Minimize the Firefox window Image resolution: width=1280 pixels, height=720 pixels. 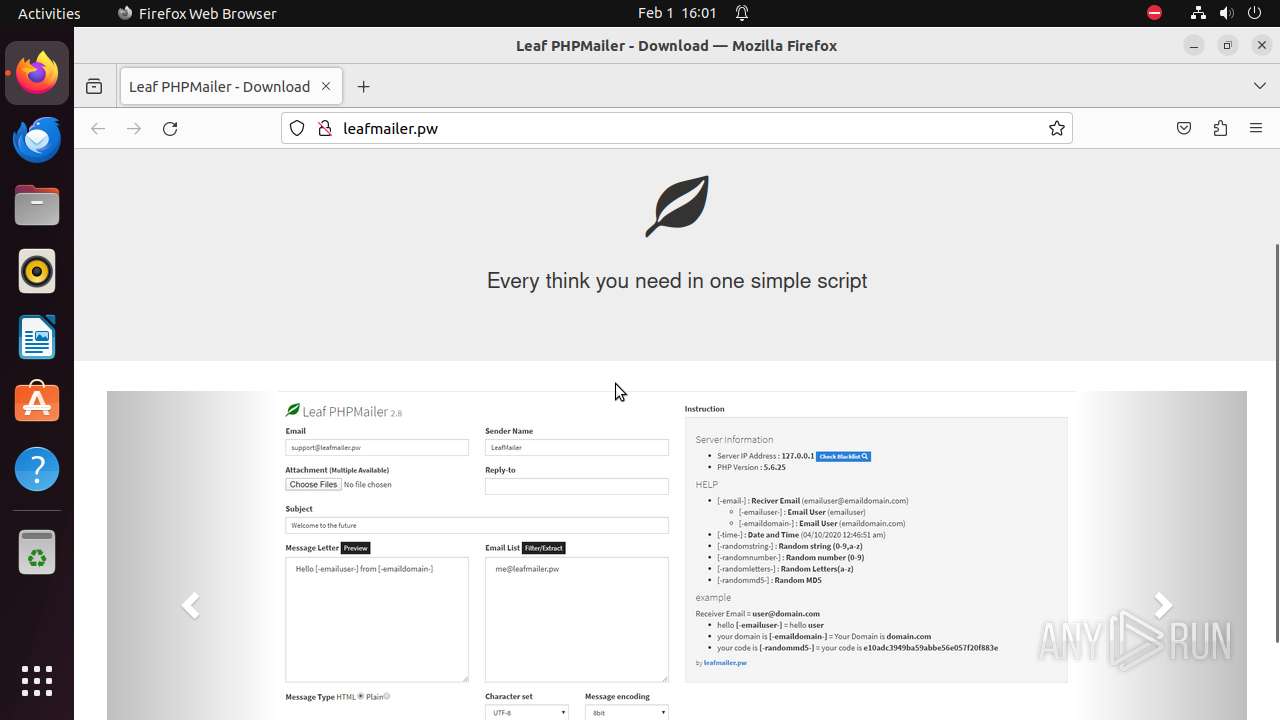tap(1193, 45)
